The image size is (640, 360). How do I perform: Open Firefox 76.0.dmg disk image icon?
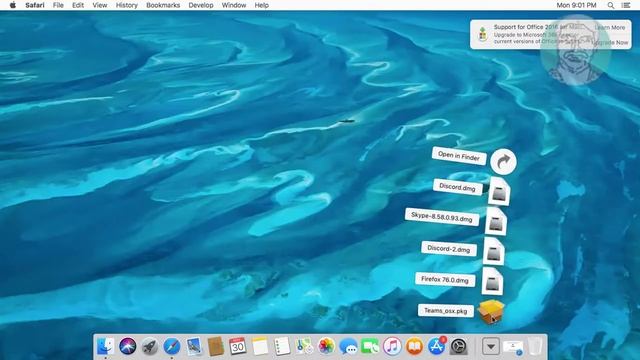coord(492,281)
